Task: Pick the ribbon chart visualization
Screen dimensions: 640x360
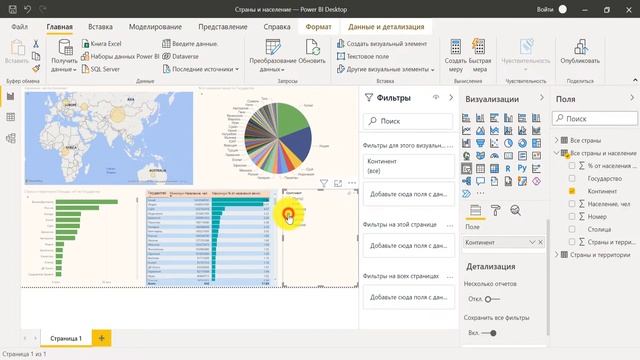Action: (536, 131)
